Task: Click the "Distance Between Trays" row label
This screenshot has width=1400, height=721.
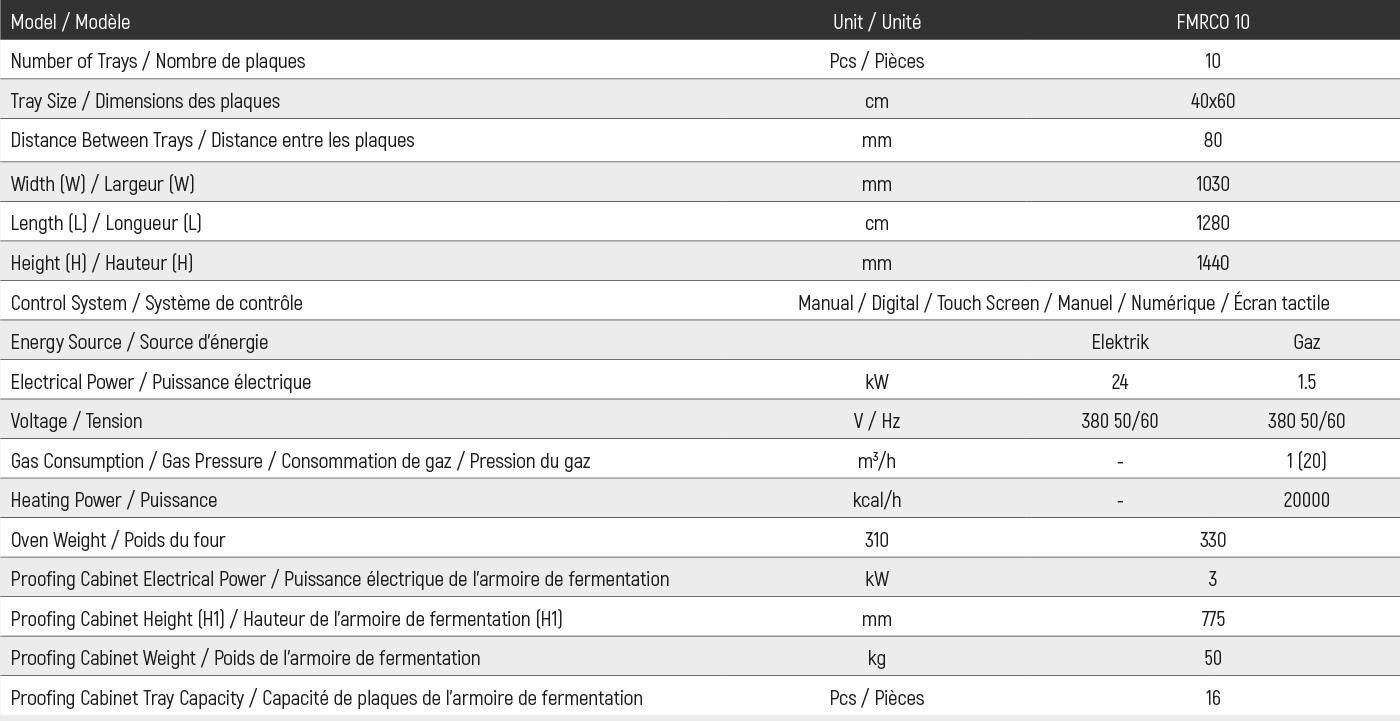Action: coord(212,140)
